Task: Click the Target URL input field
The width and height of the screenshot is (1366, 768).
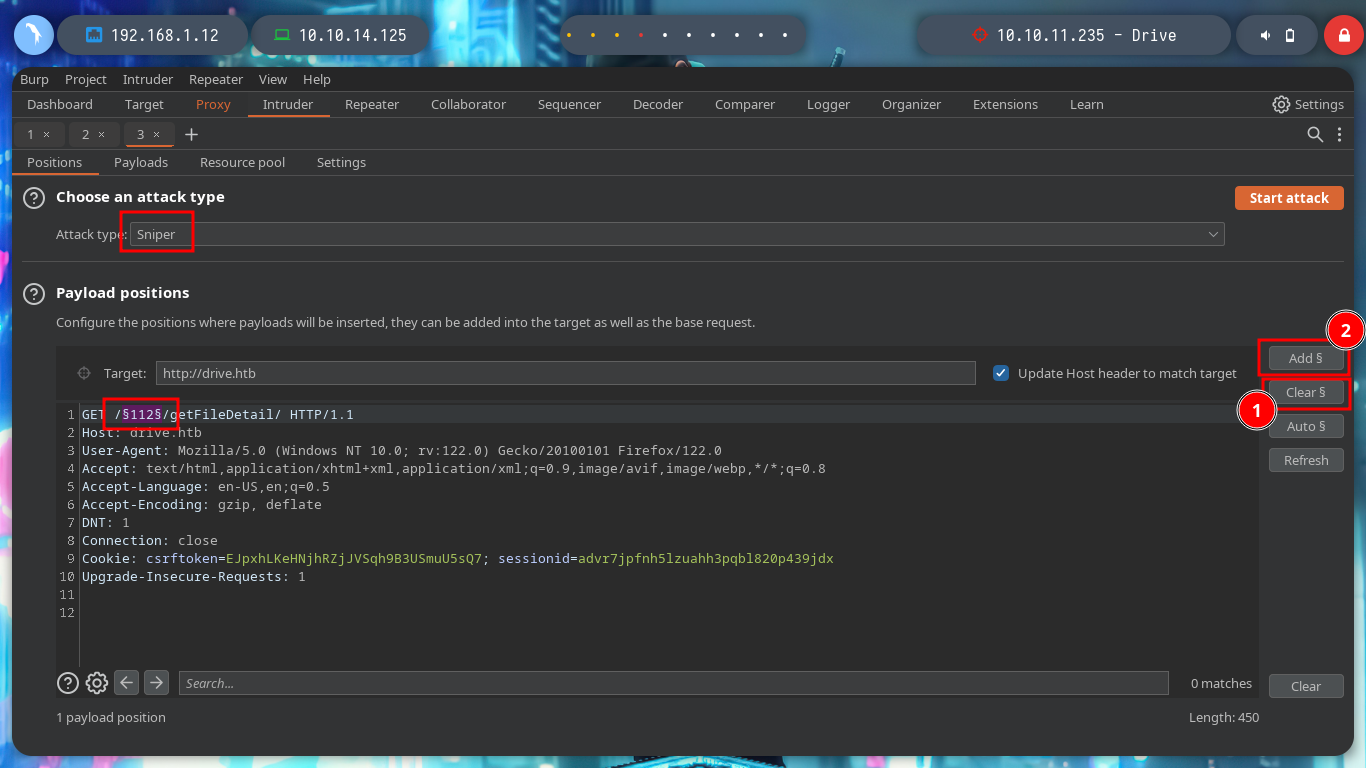Action: click(566, 373)
